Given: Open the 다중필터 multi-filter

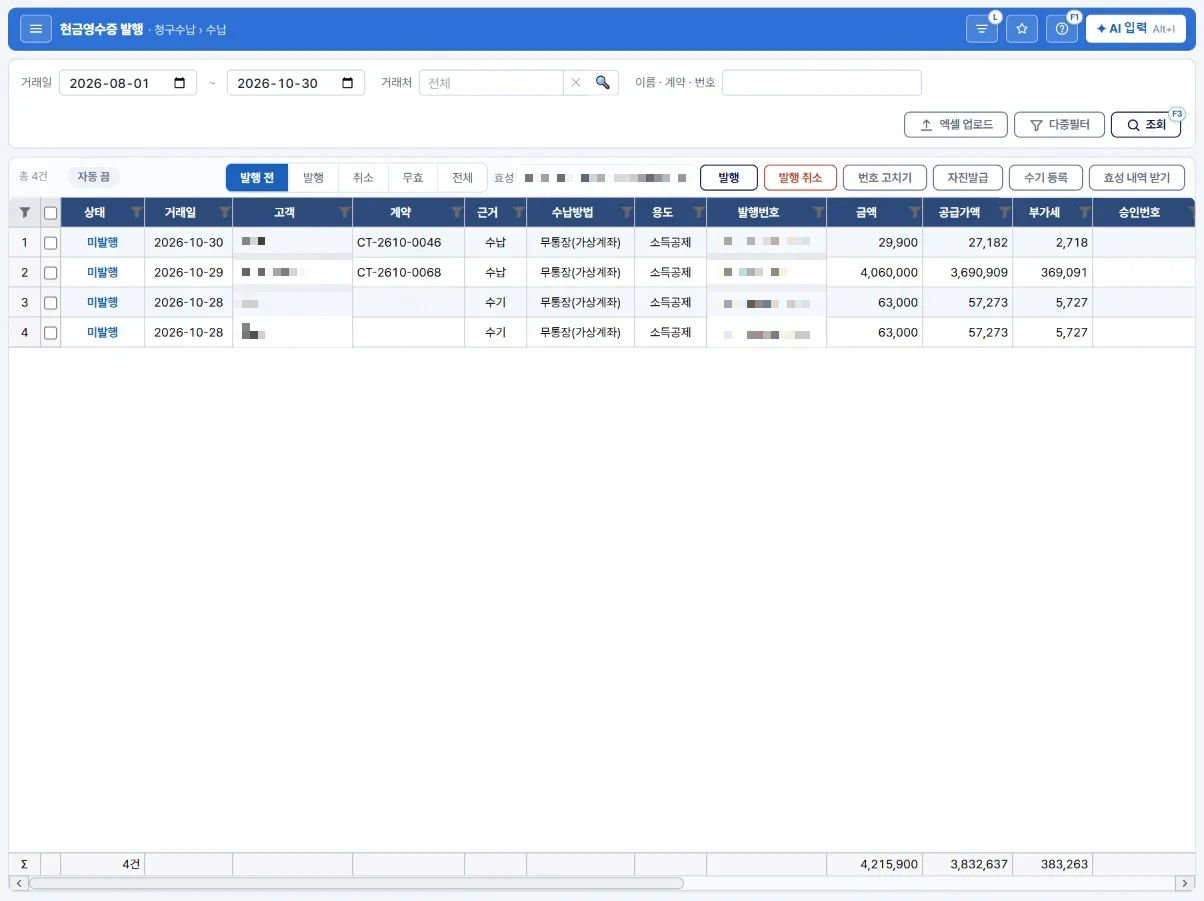Looking at the screenshot, I should tap(1058, 125).
